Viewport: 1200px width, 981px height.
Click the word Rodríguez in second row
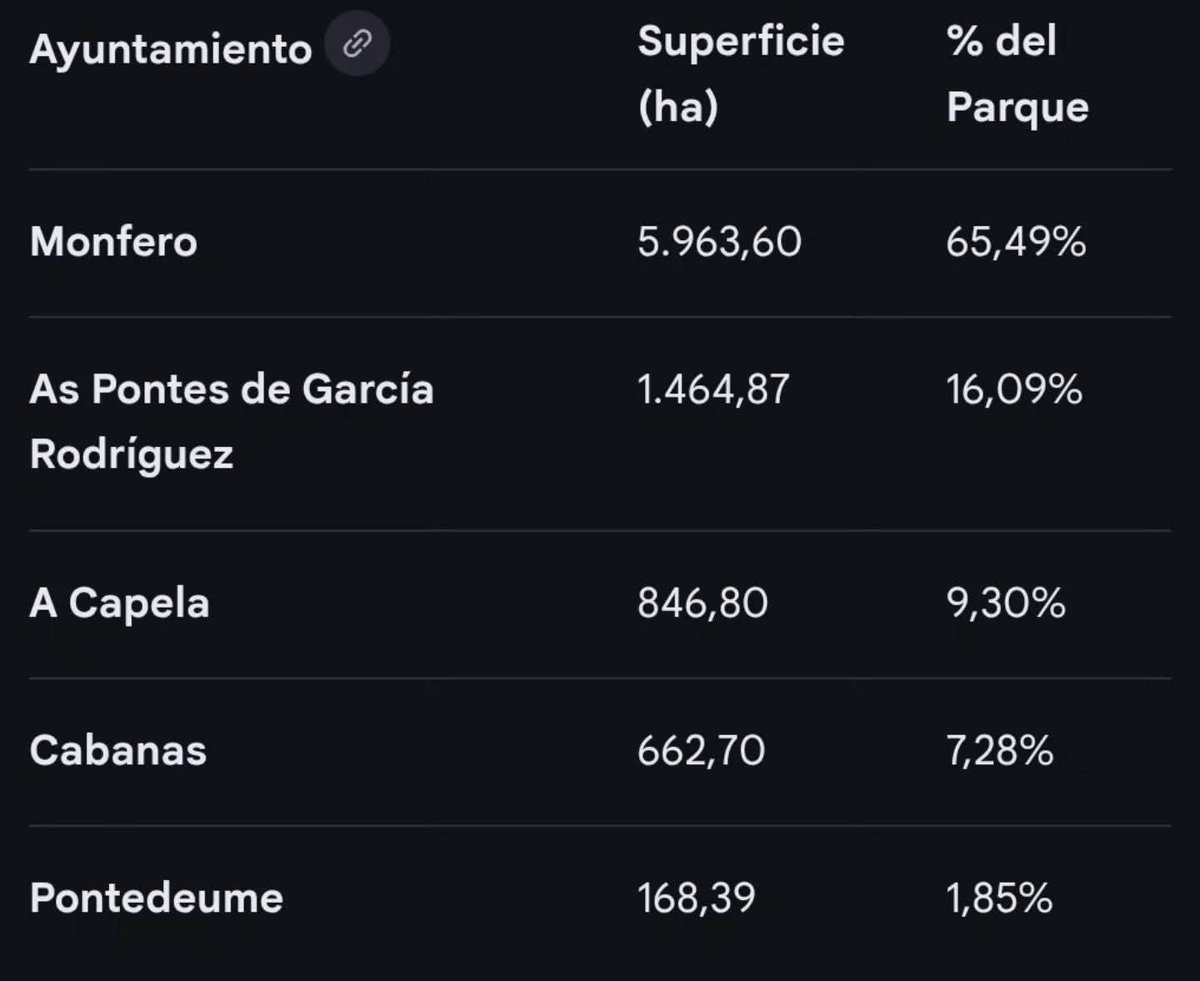click(132, 454)
